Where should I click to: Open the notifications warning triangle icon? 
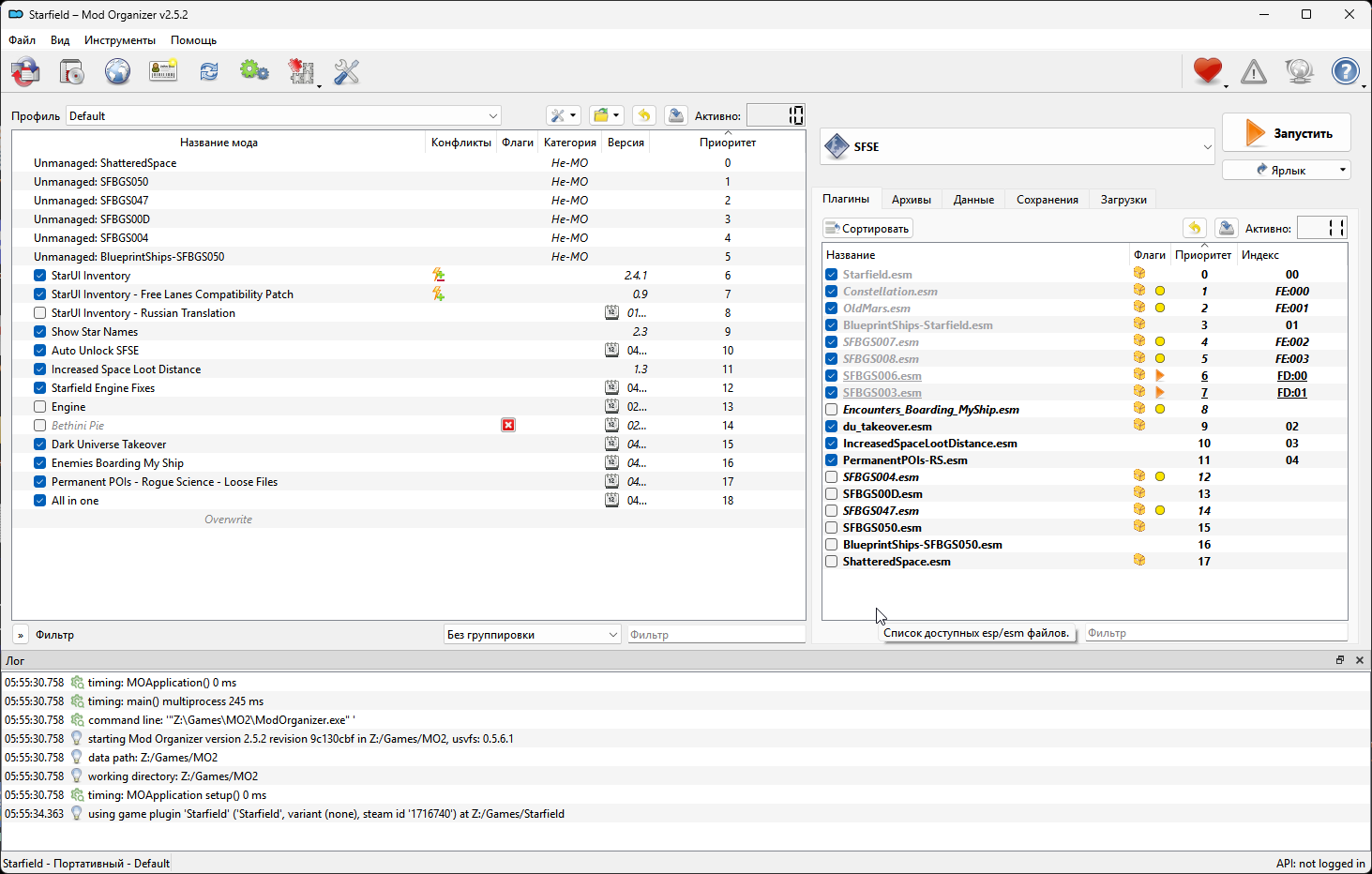(1254, 71)
